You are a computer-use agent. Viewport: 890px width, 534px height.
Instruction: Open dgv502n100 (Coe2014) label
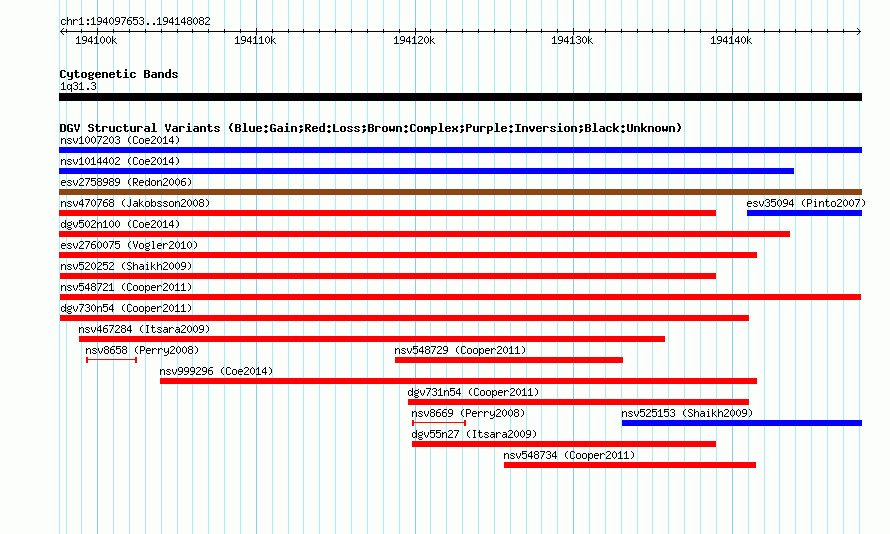120,224
